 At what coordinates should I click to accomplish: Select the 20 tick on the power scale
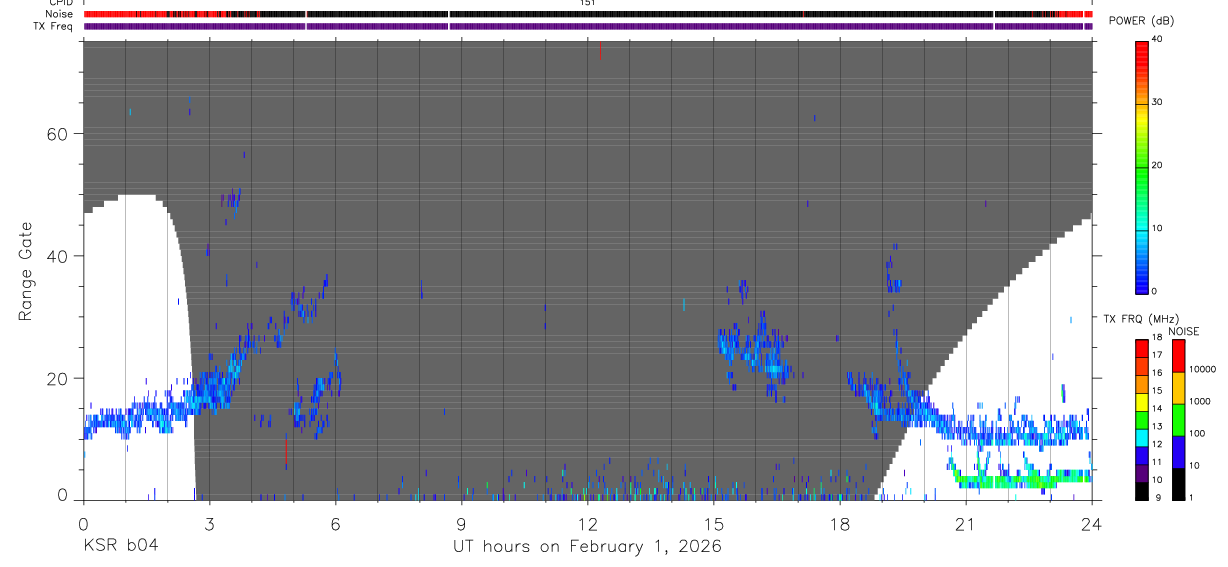tap(1157, 165)
